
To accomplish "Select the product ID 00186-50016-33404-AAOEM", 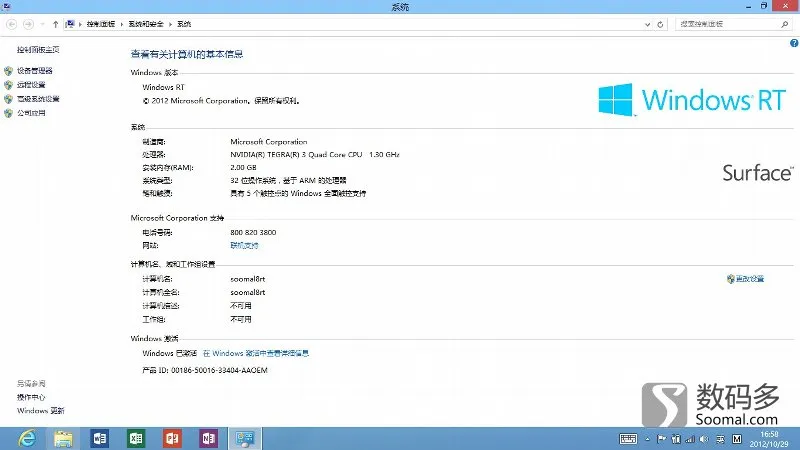I will click(219, 370).
